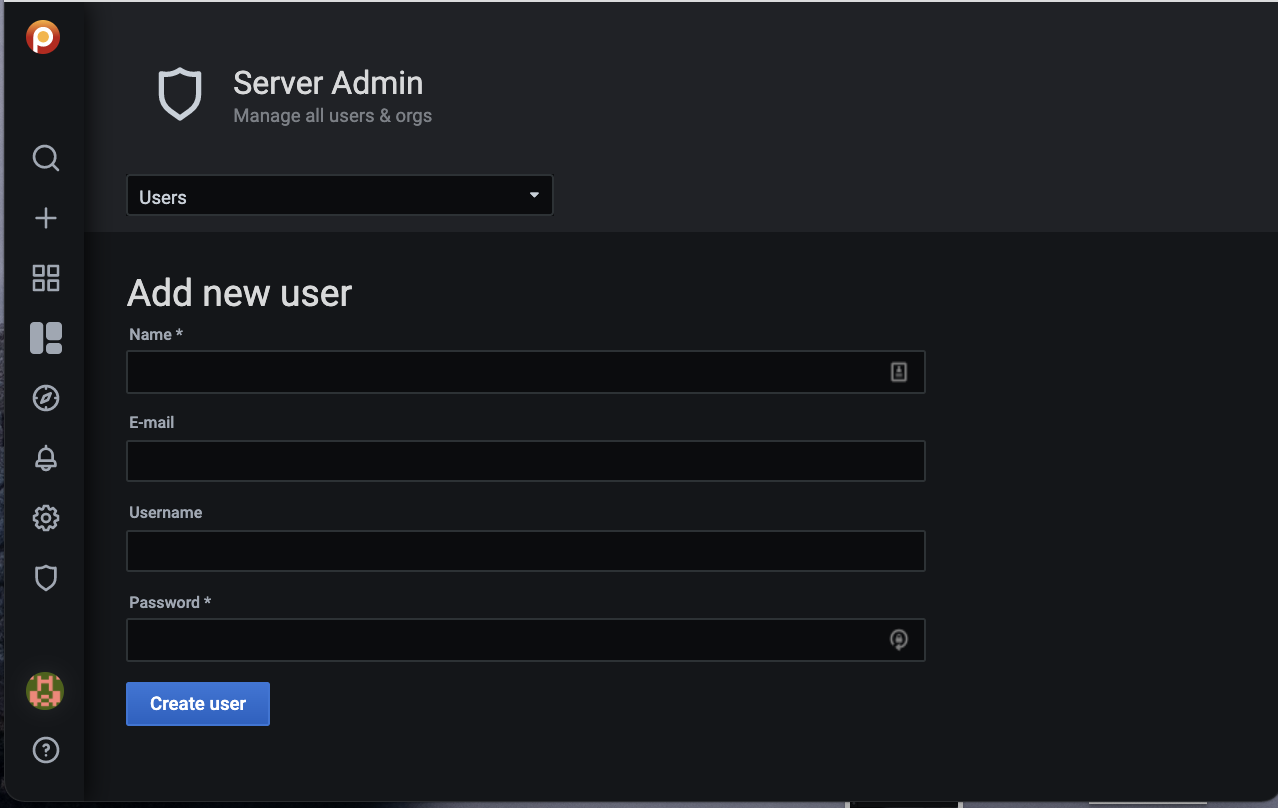This screenshot has height=808, width=1278.
Task: Click the Percona logo home icon
Action: (43, 38)
